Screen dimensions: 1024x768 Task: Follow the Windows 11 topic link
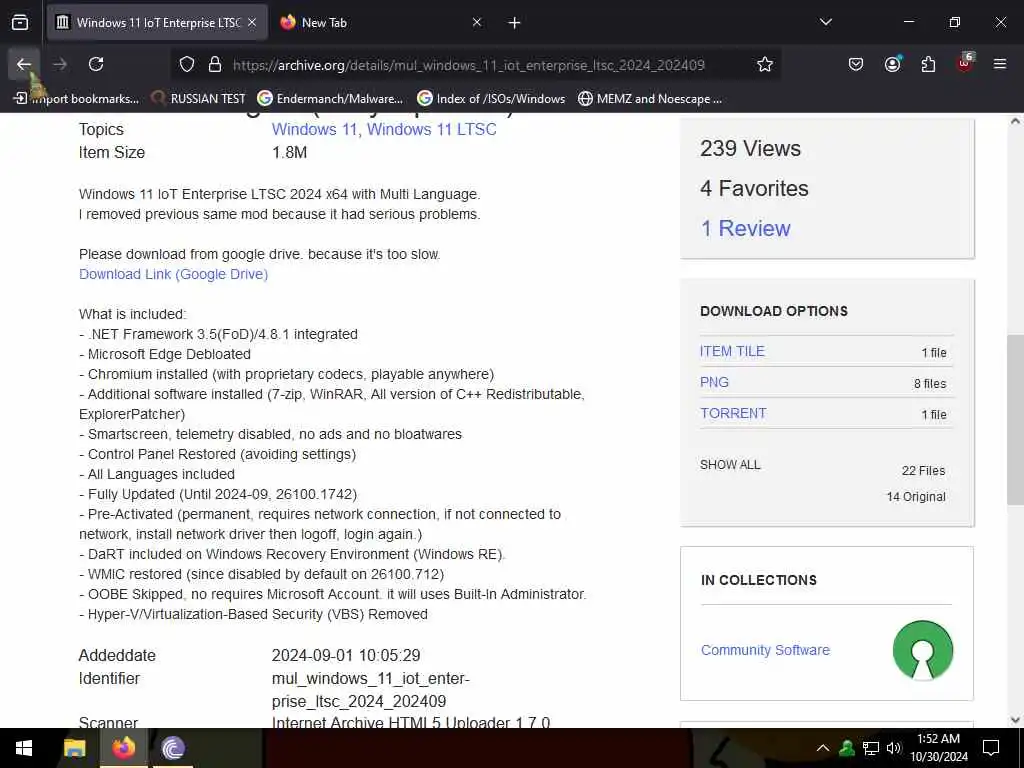[x=315, y=129]
